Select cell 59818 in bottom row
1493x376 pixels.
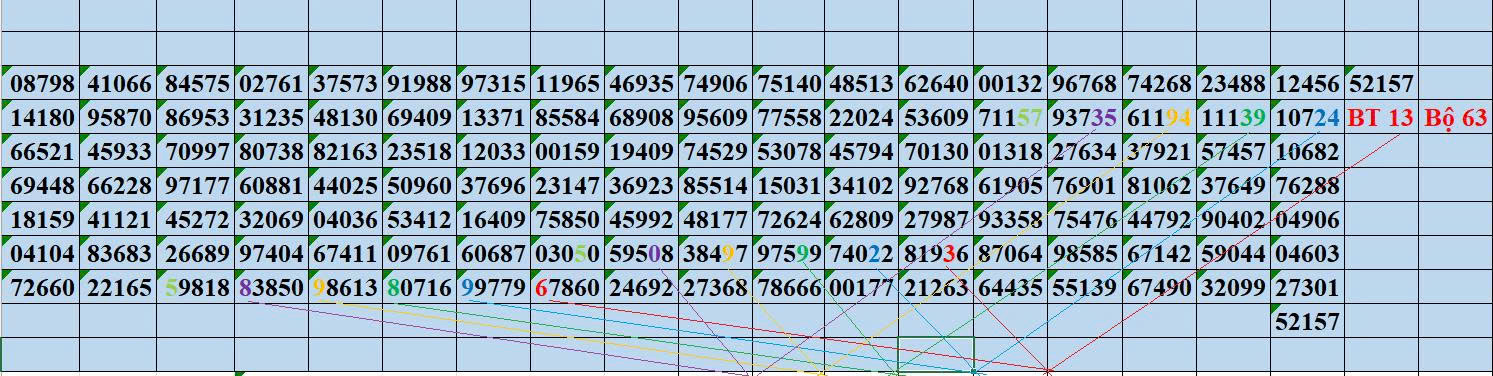pos(196,288)
